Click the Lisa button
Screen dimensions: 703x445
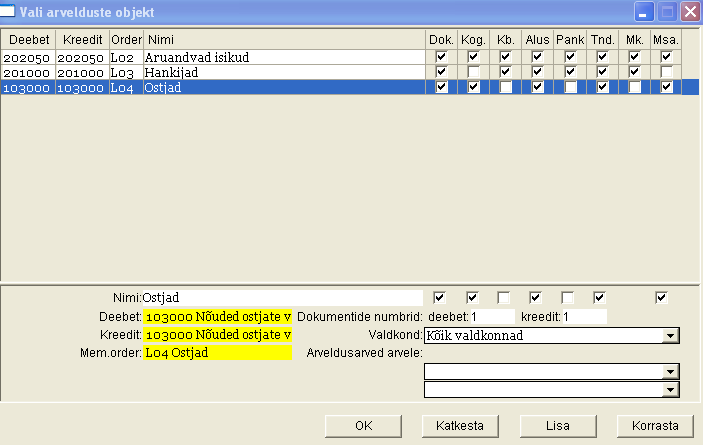click(557, 425)
